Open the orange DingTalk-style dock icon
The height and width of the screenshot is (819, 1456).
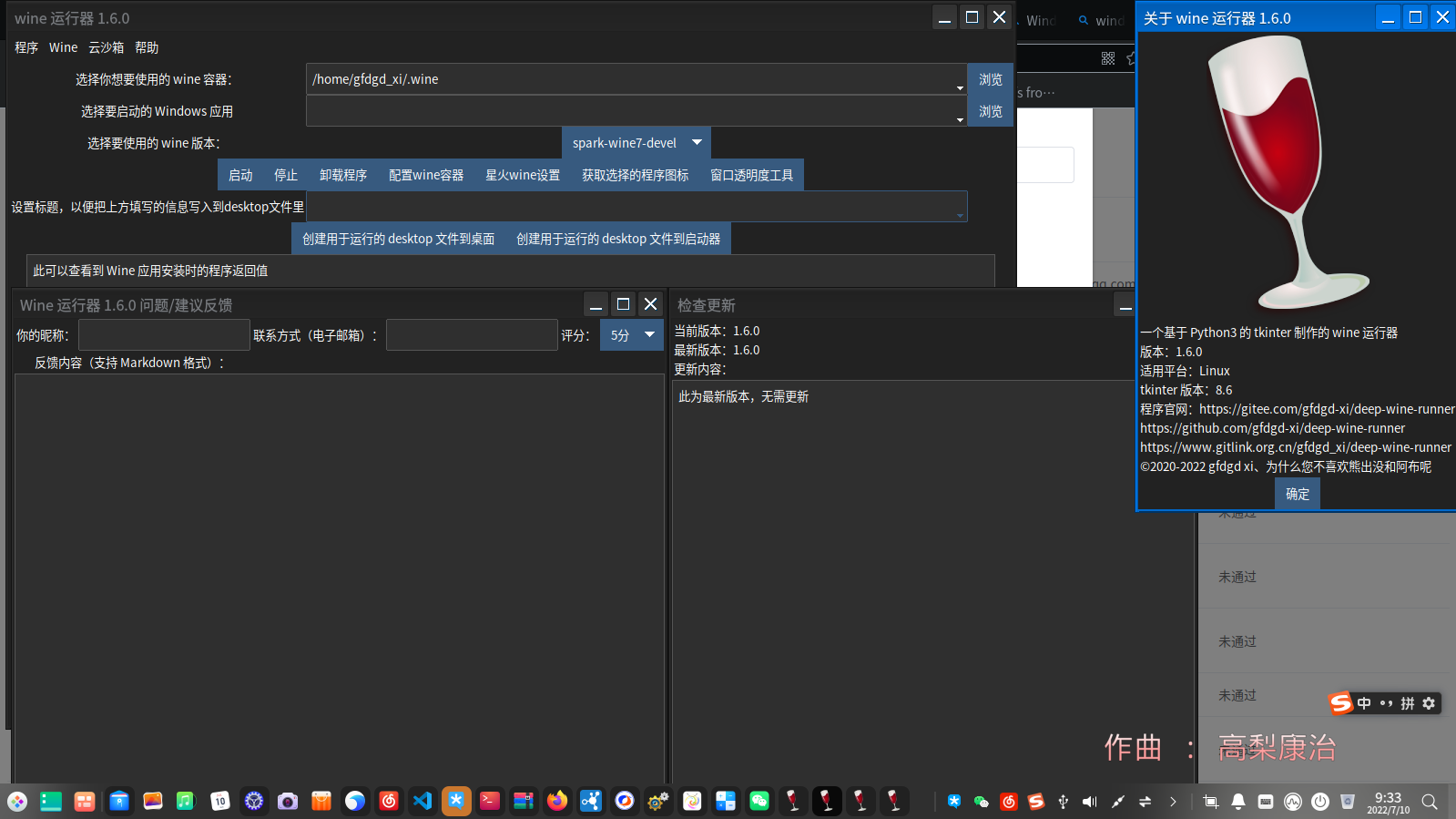point(456,802)
